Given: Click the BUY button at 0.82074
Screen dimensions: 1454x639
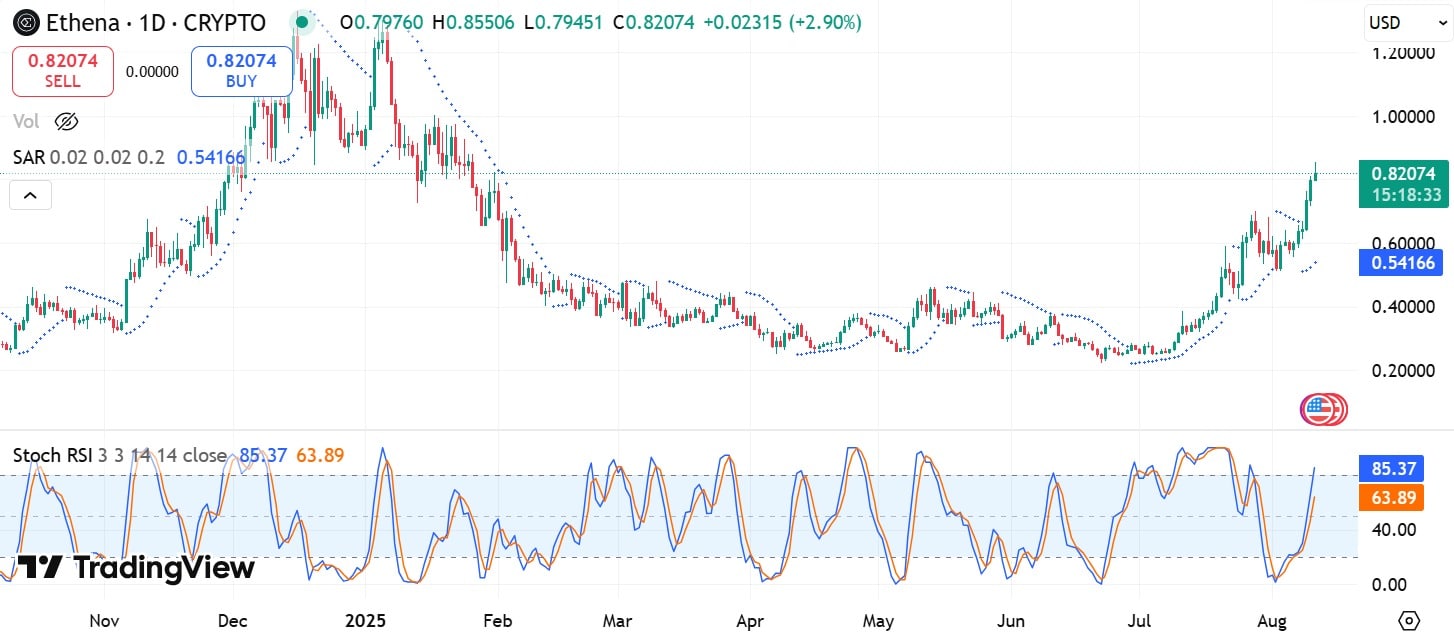Looking at the screenshot, I should (241, 70).
